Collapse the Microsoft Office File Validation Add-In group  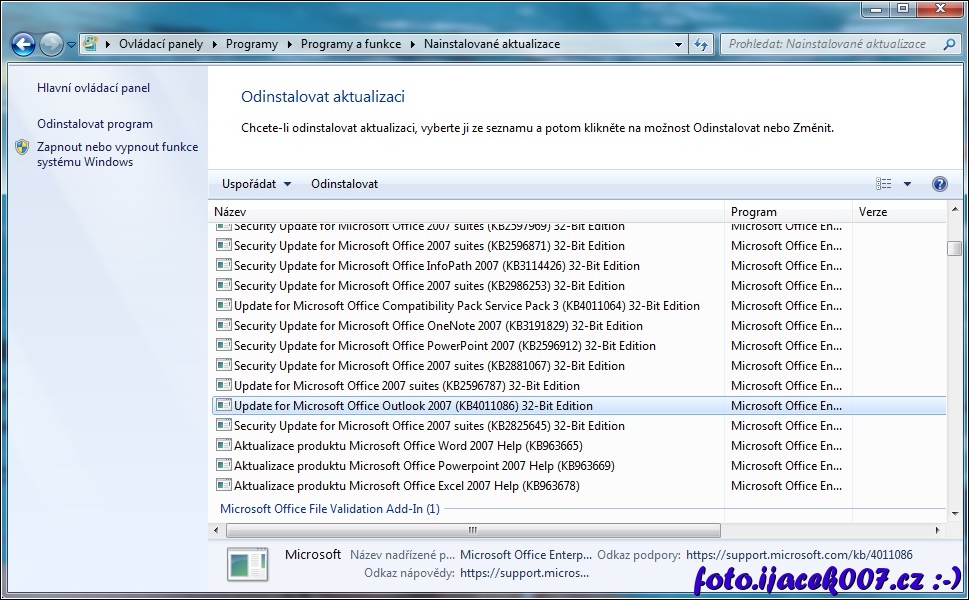click(329, 509)
